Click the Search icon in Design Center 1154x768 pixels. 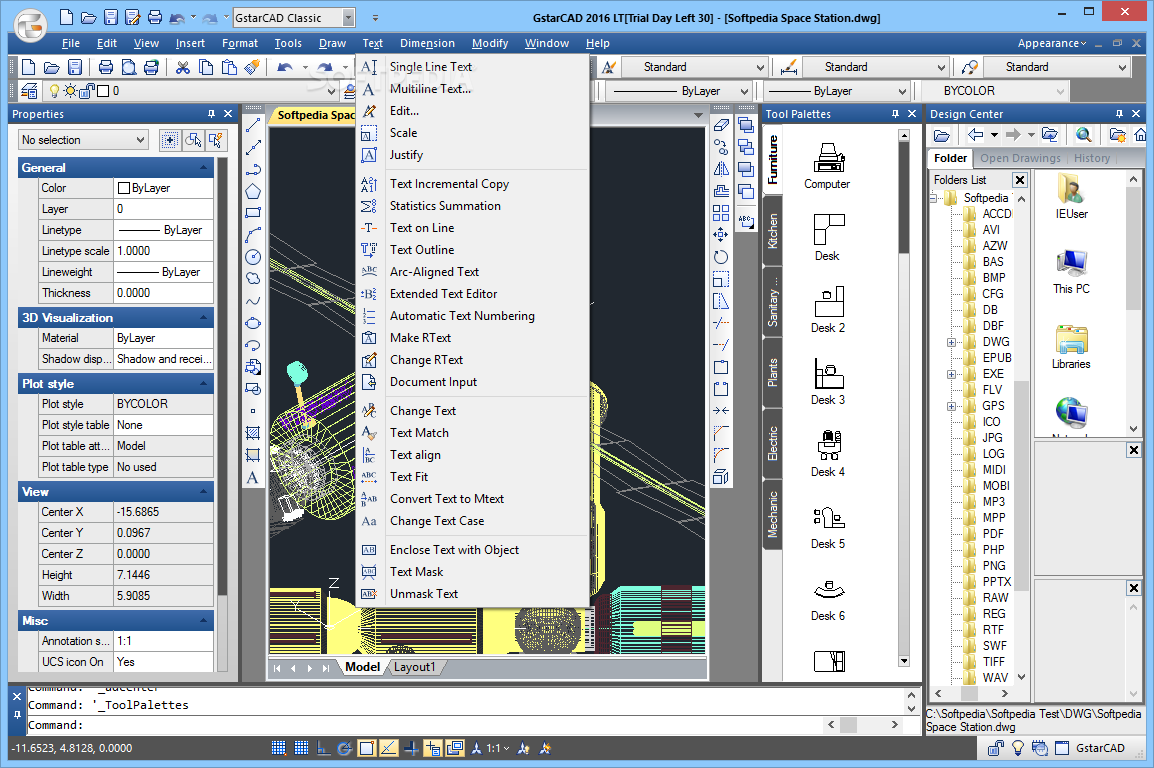1083,135
